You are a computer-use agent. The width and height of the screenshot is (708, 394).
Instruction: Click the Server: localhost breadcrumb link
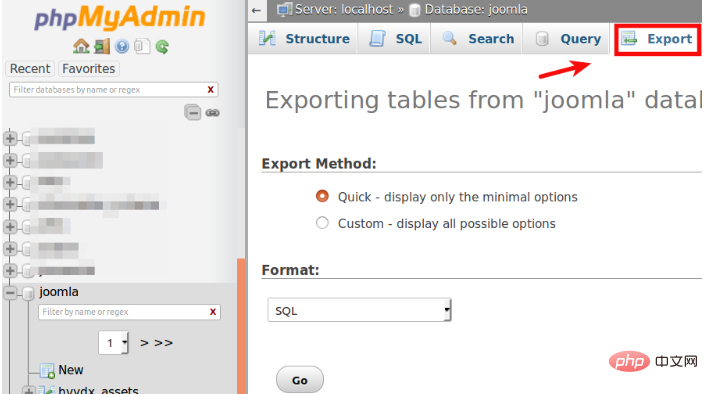tap(344, 9)
